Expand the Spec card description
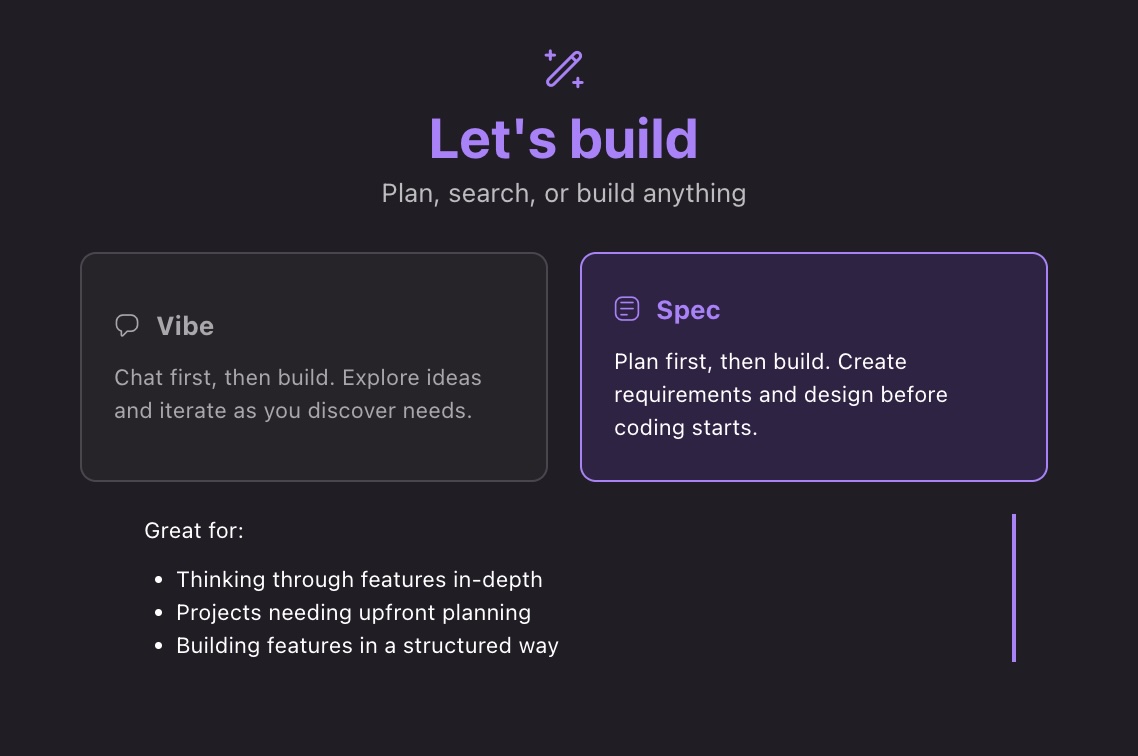 (x=813, y=367)
